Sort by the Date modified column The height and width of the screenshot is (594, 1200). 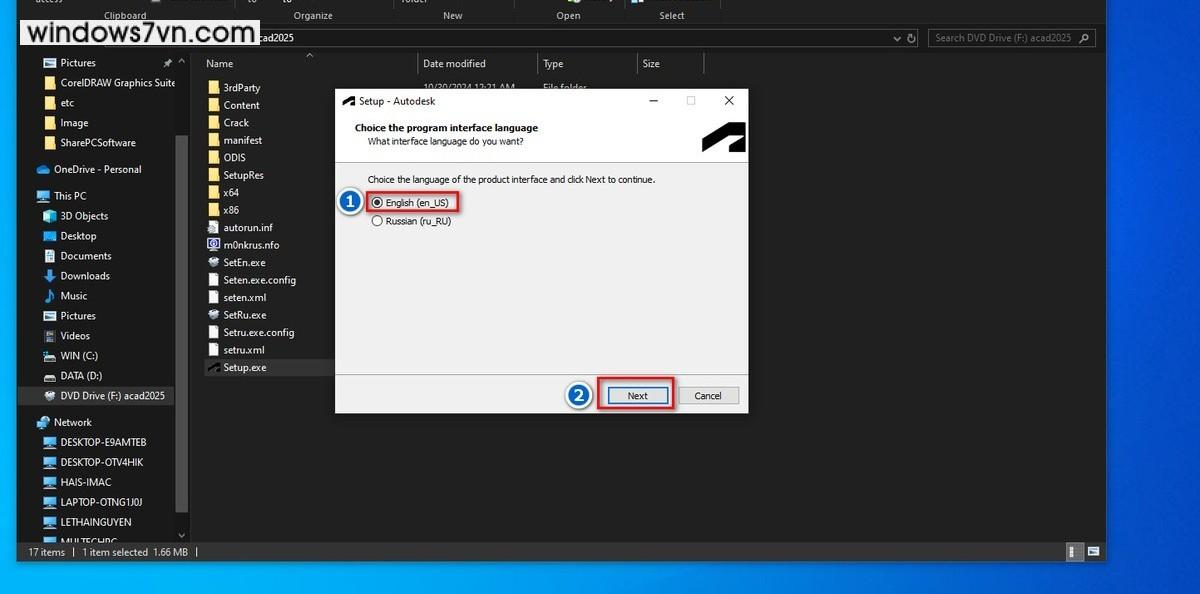(x=454, y=64)
